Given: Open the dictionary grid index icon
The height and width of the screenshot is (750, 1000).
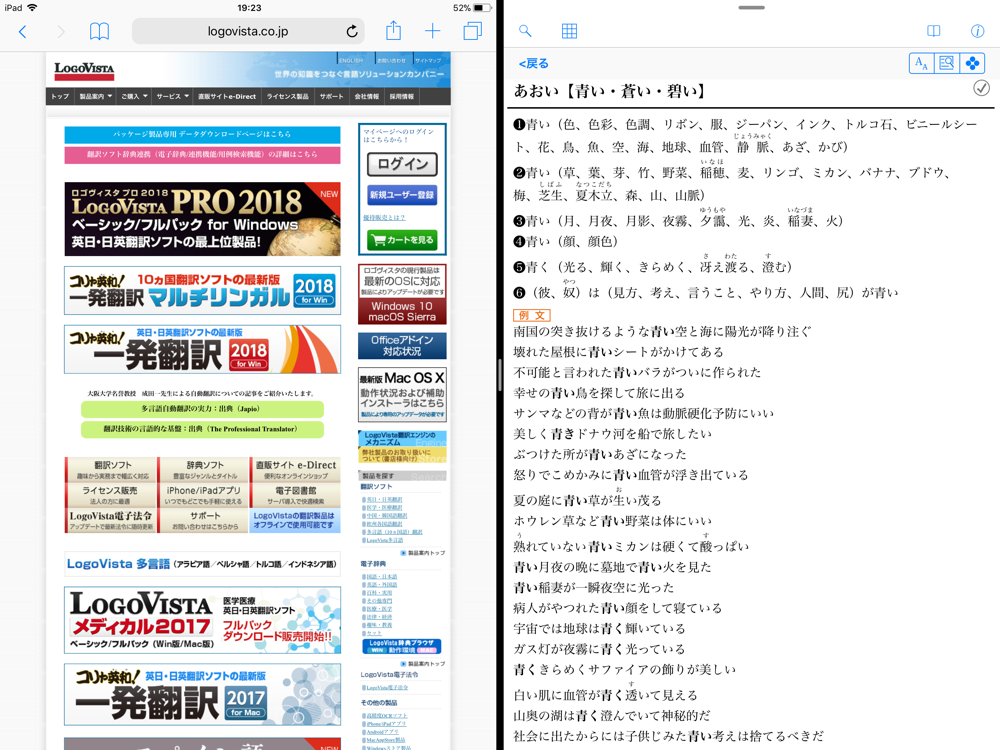Looking at the screenshot, I should (x=569, y=31).
